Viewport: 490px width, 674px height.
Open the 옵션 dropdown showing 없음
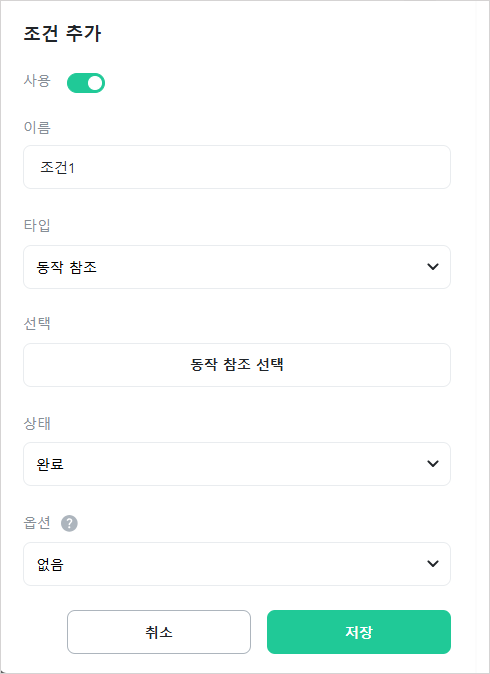(237, 564)
